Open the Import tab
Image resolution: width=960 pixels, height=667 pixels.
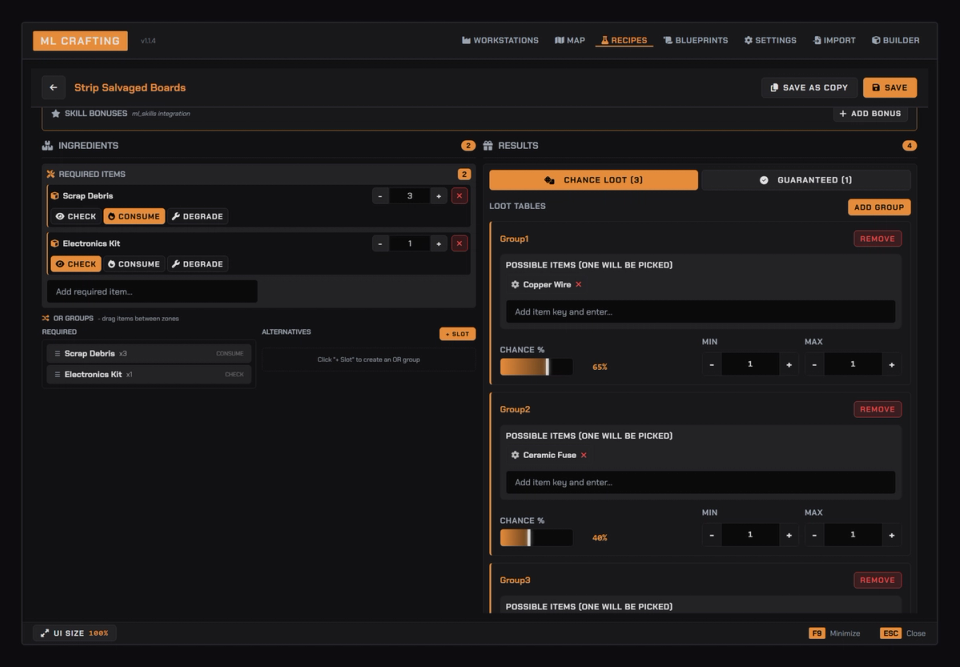point(834,40)
